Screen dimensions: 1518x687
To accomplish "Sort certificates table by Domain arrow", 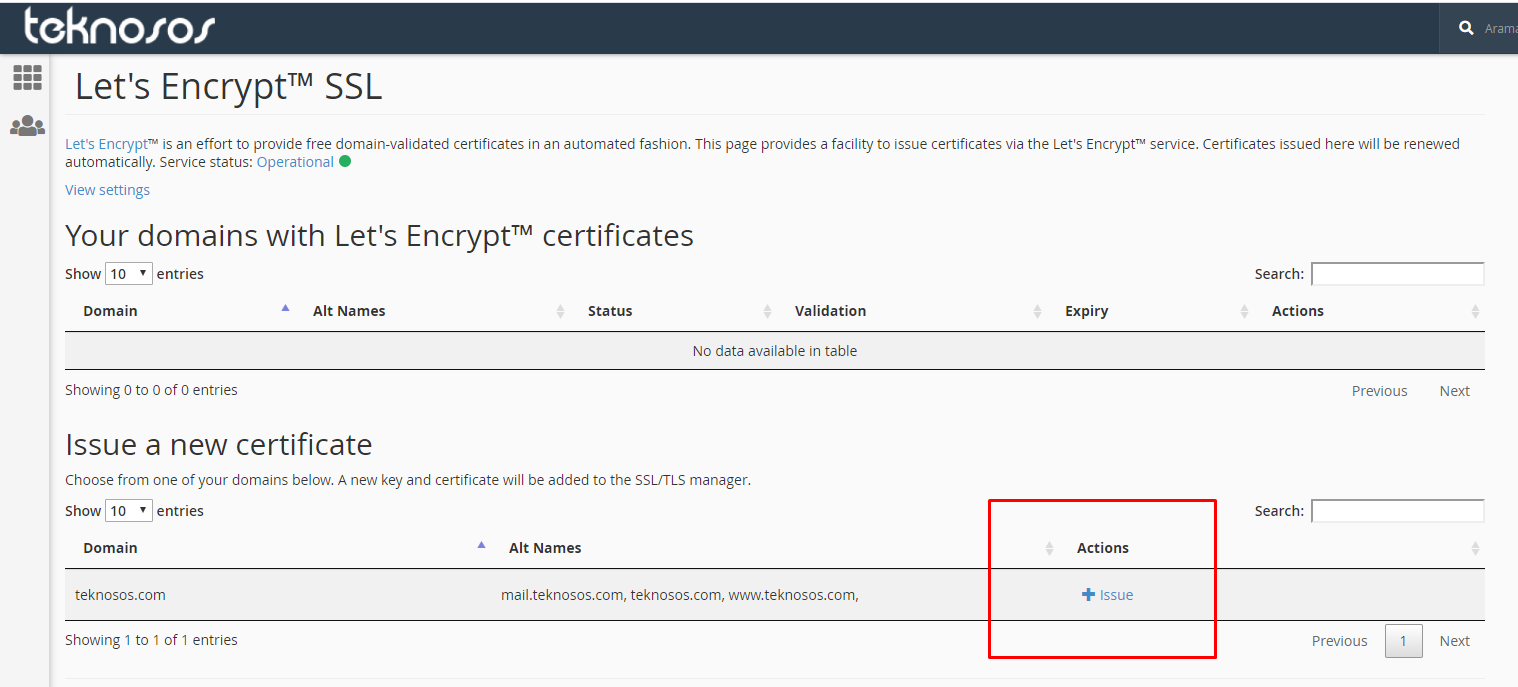I will (286, 309).
